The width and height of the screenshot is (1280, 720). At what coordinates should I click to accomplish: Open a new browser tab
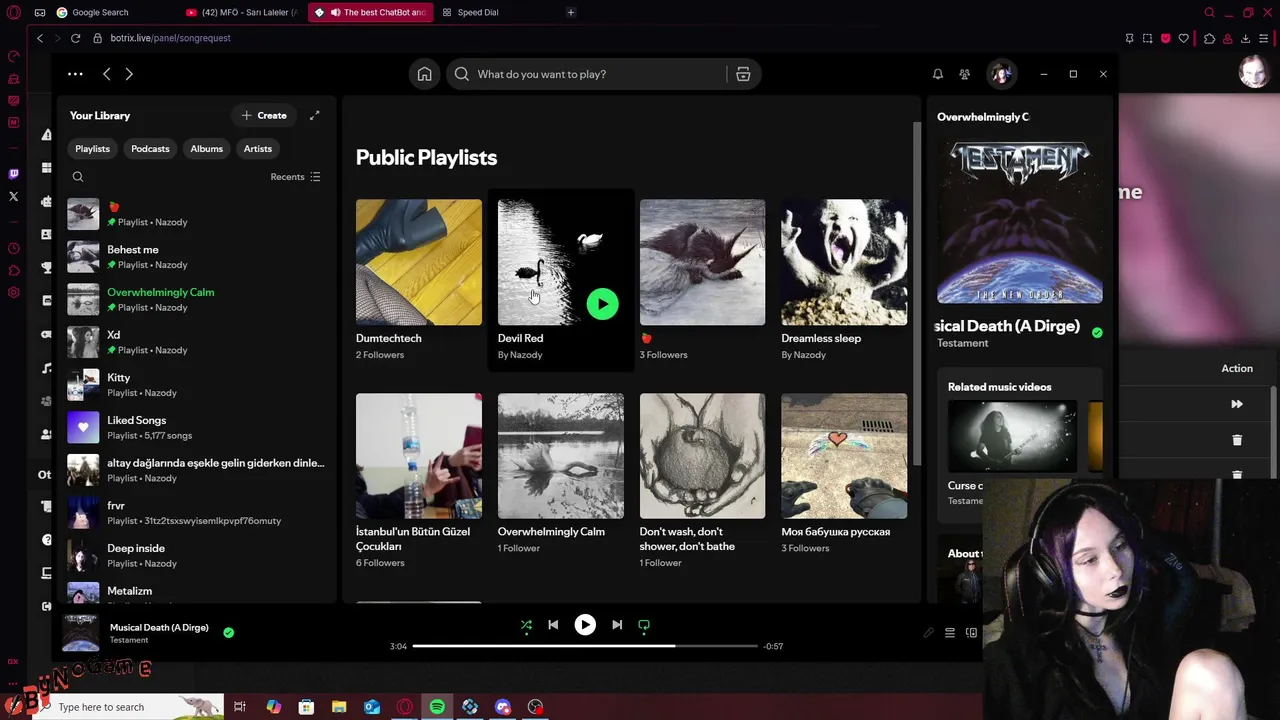(x=571, y=12)
